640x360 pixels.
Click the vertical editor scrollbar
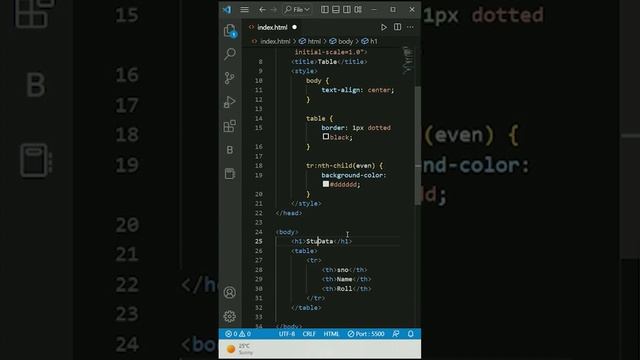coord(418,145)
